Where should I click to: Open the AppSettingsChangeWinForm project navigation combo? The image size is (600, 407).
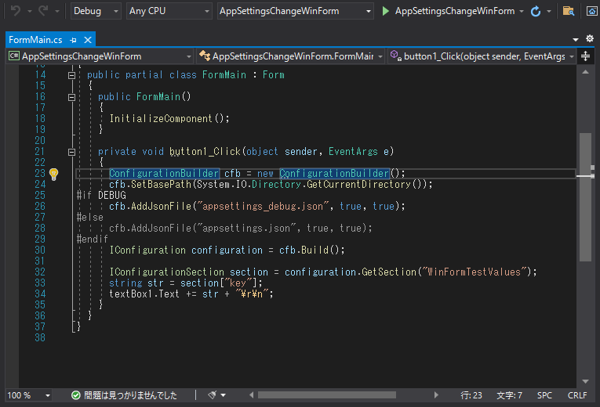(x=100, y=57)
